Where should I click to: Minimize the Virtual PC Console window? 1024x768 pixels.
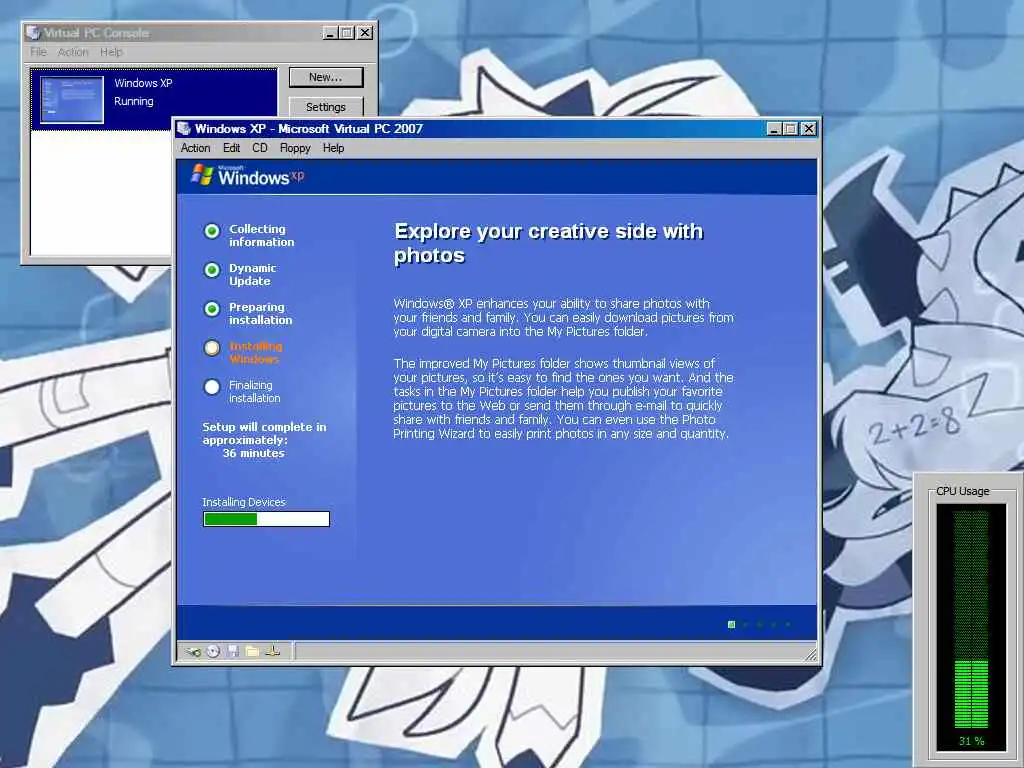point(330,33)
